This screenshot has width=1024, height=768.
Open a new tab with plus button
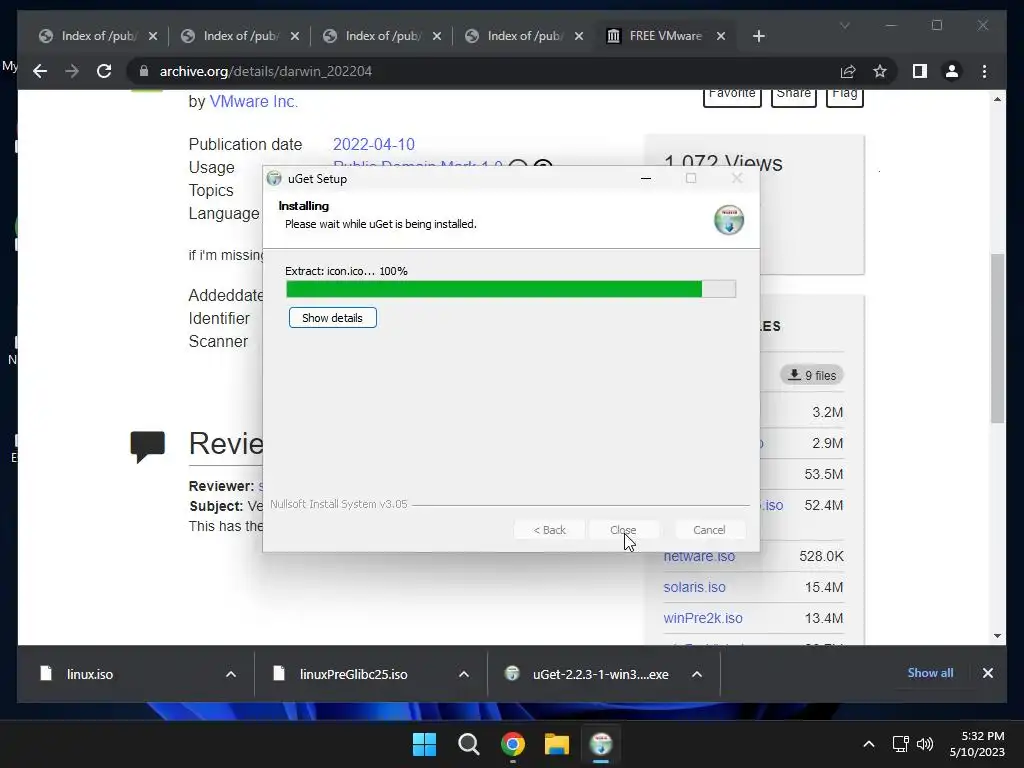click(758, 36)
